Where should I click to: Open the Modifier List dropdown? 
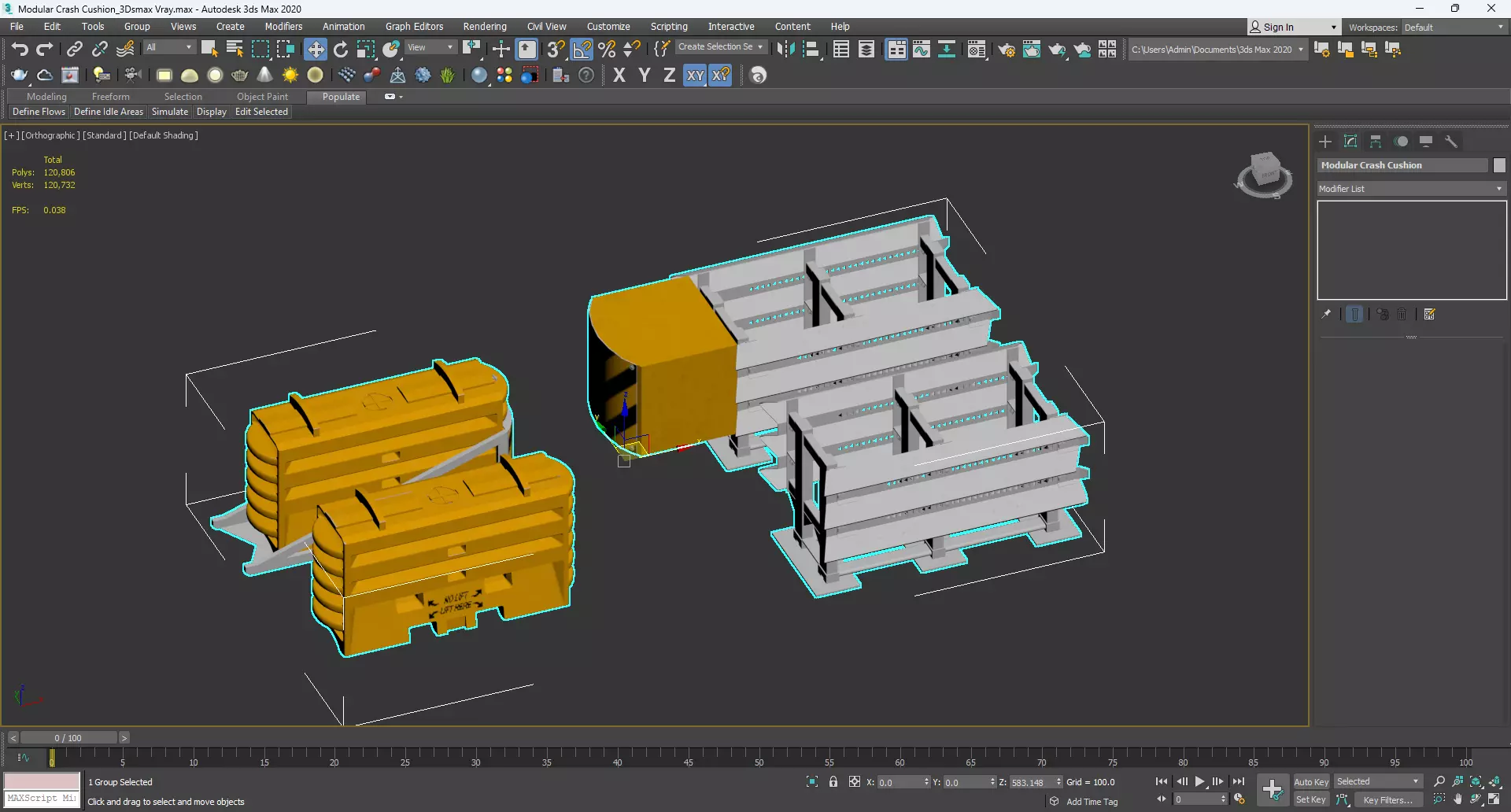(x=1412, y=189)
